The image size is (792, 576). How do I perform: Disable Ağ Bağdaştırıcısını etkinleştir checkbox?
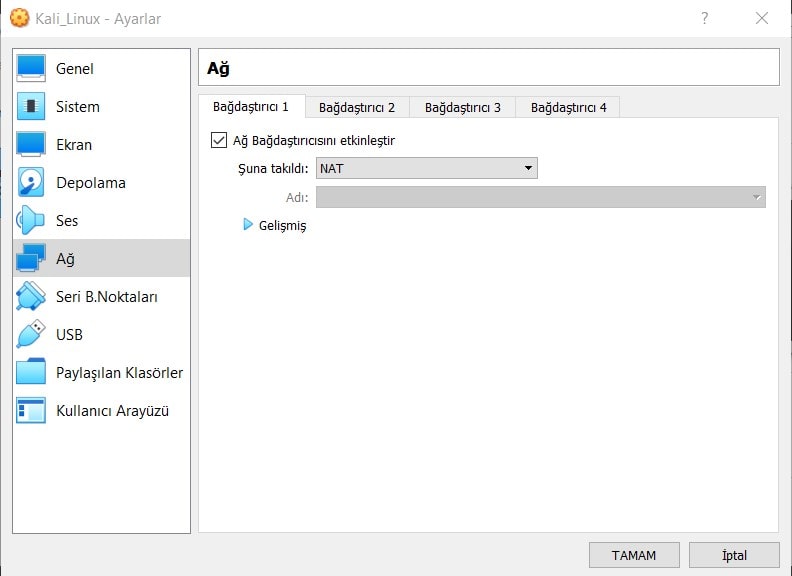(x=219, y=140)
